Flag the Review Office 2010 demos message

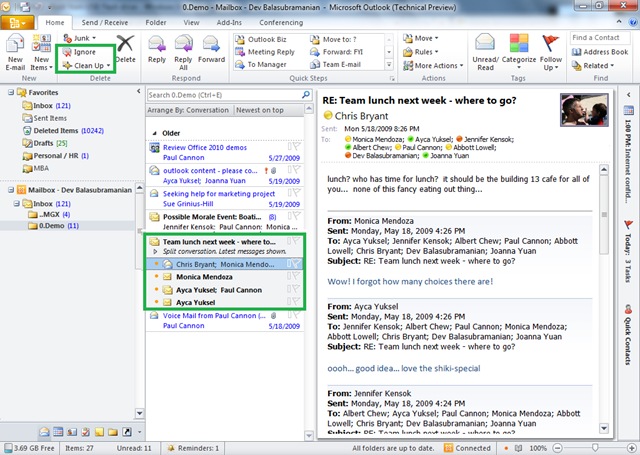297,146
